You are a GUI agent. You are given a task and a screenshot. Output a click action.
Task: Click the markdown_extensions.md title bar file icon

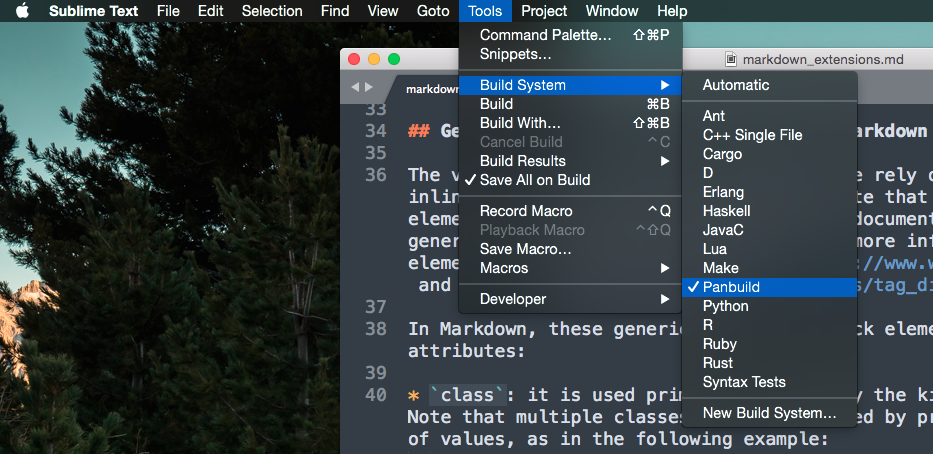click(x=731, y=60)
